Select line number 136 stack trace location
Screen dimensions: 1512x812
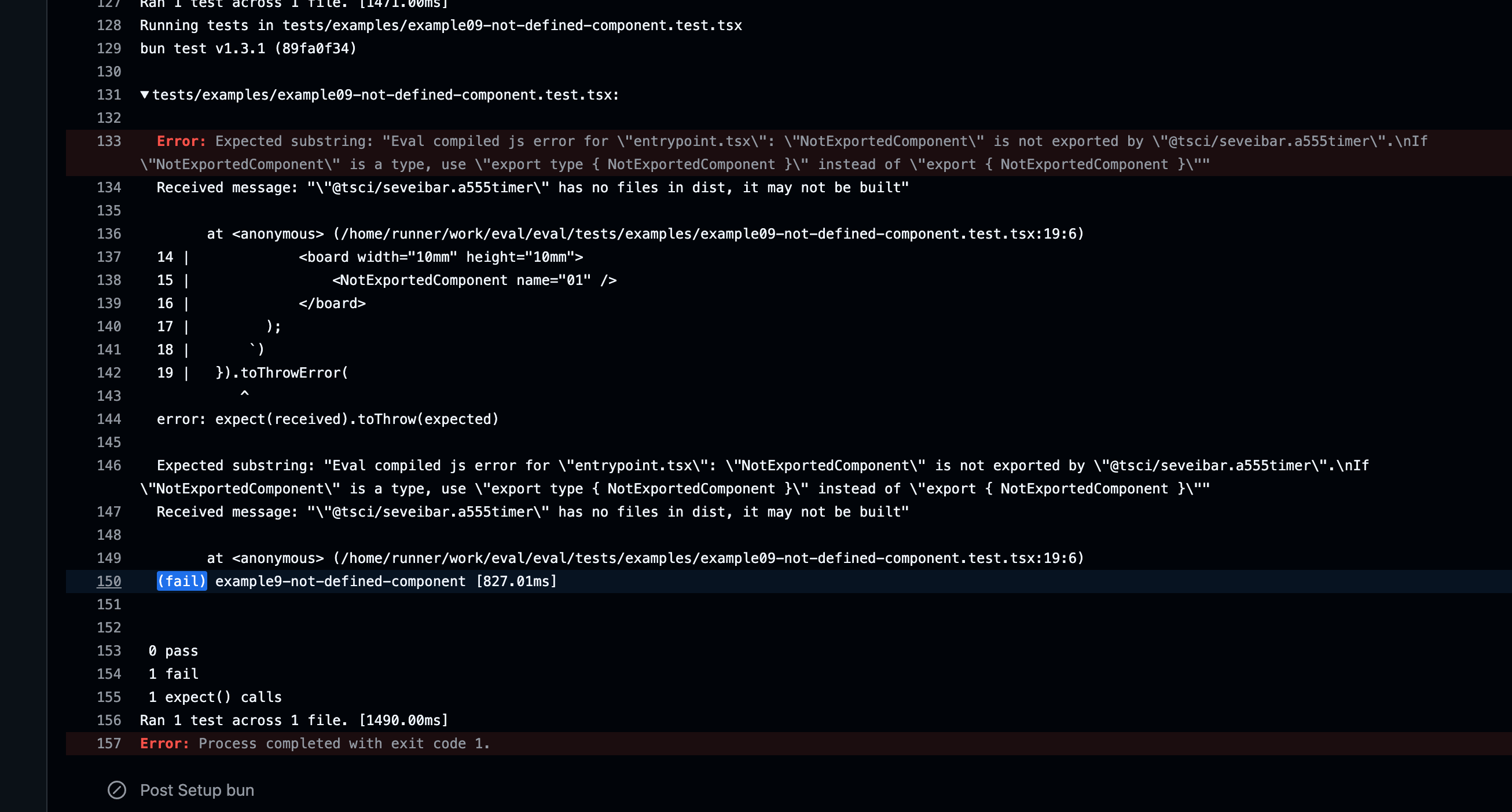pos(109,233)
